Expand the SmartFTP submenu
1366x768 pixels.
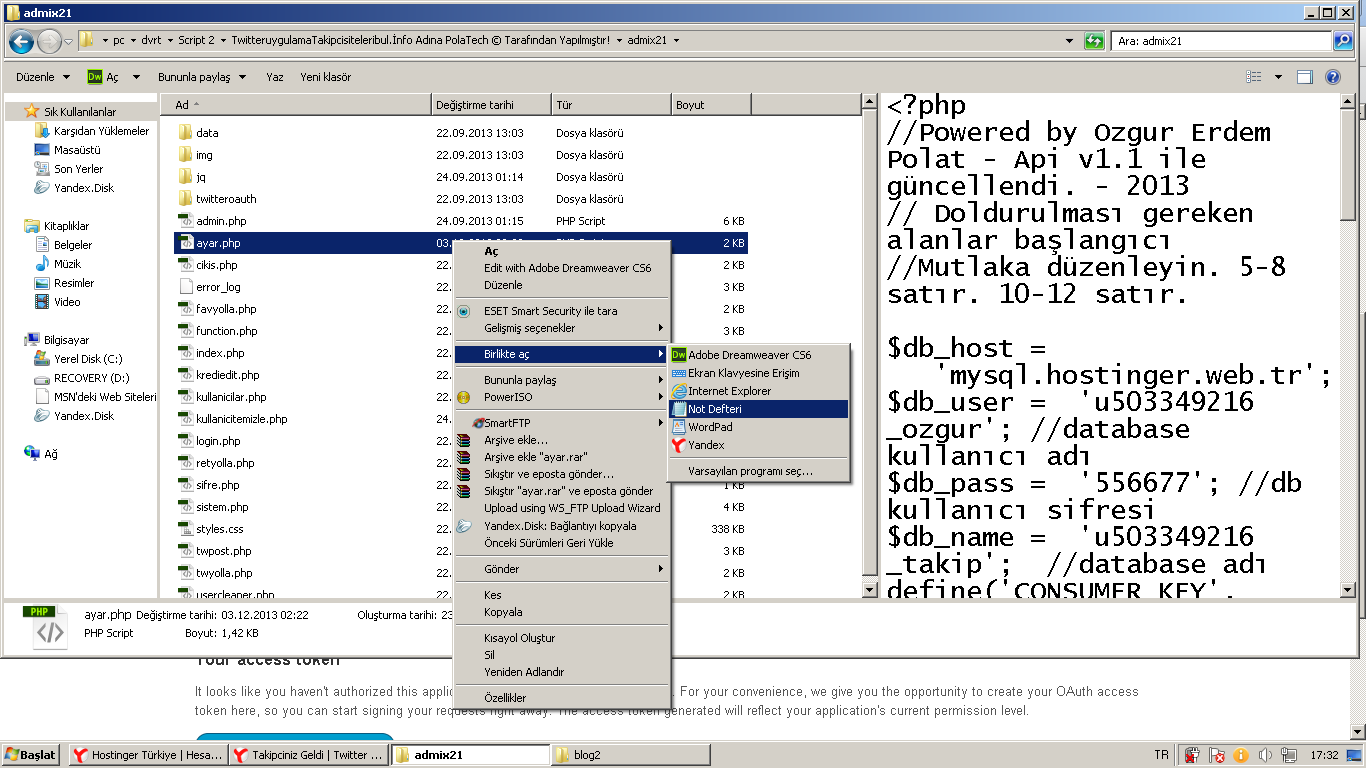coord(561,423)
